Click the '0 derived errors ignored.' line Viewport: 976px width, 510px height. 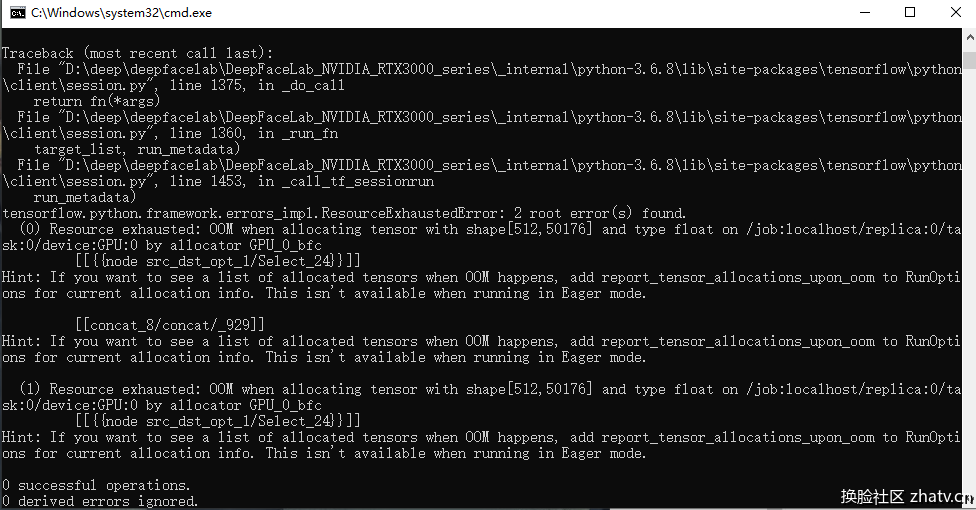pyautogui.click(x=100, y=501)
